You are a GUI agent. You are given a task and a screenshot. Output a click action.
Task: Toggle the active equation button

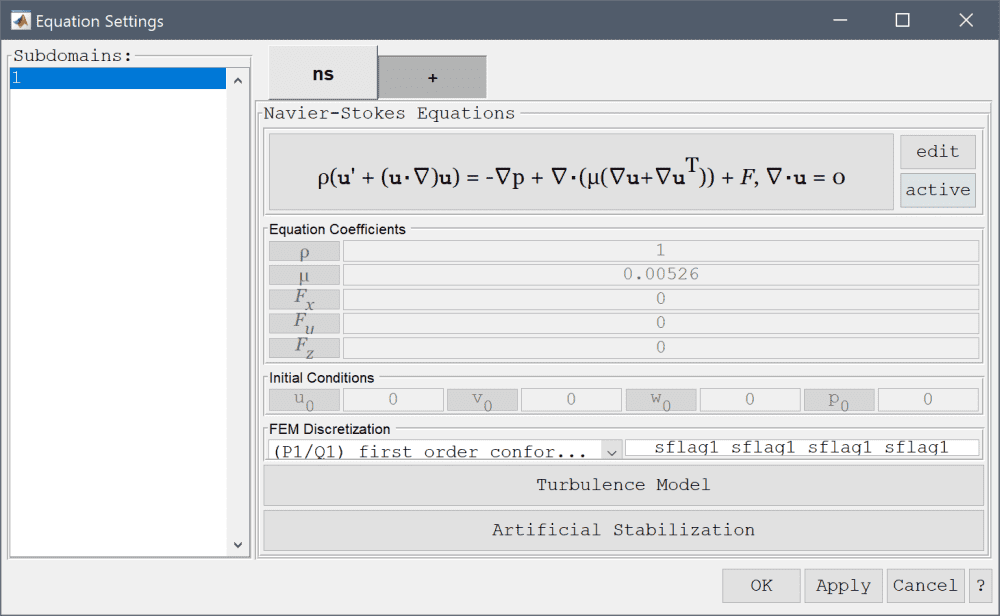coord(938,190)
